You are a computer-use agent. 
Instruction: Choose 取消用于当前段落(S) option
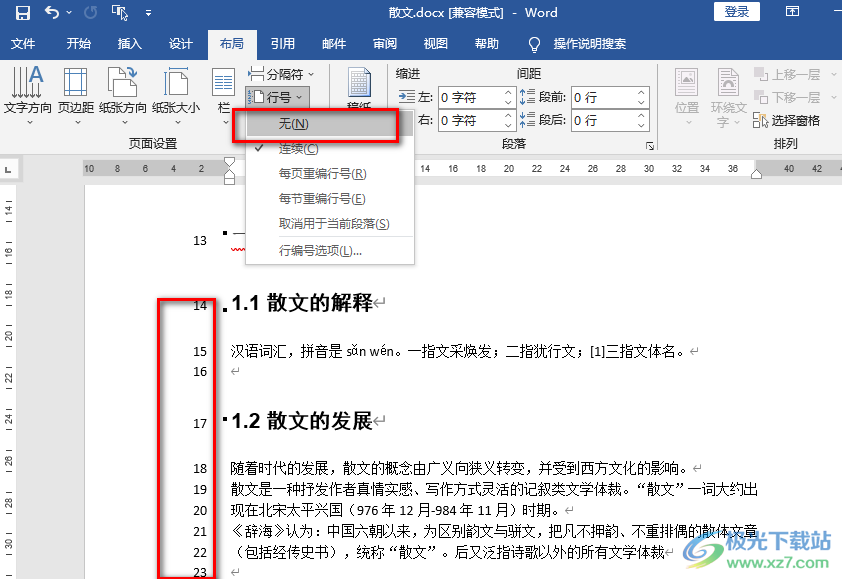tap(329, 223)
